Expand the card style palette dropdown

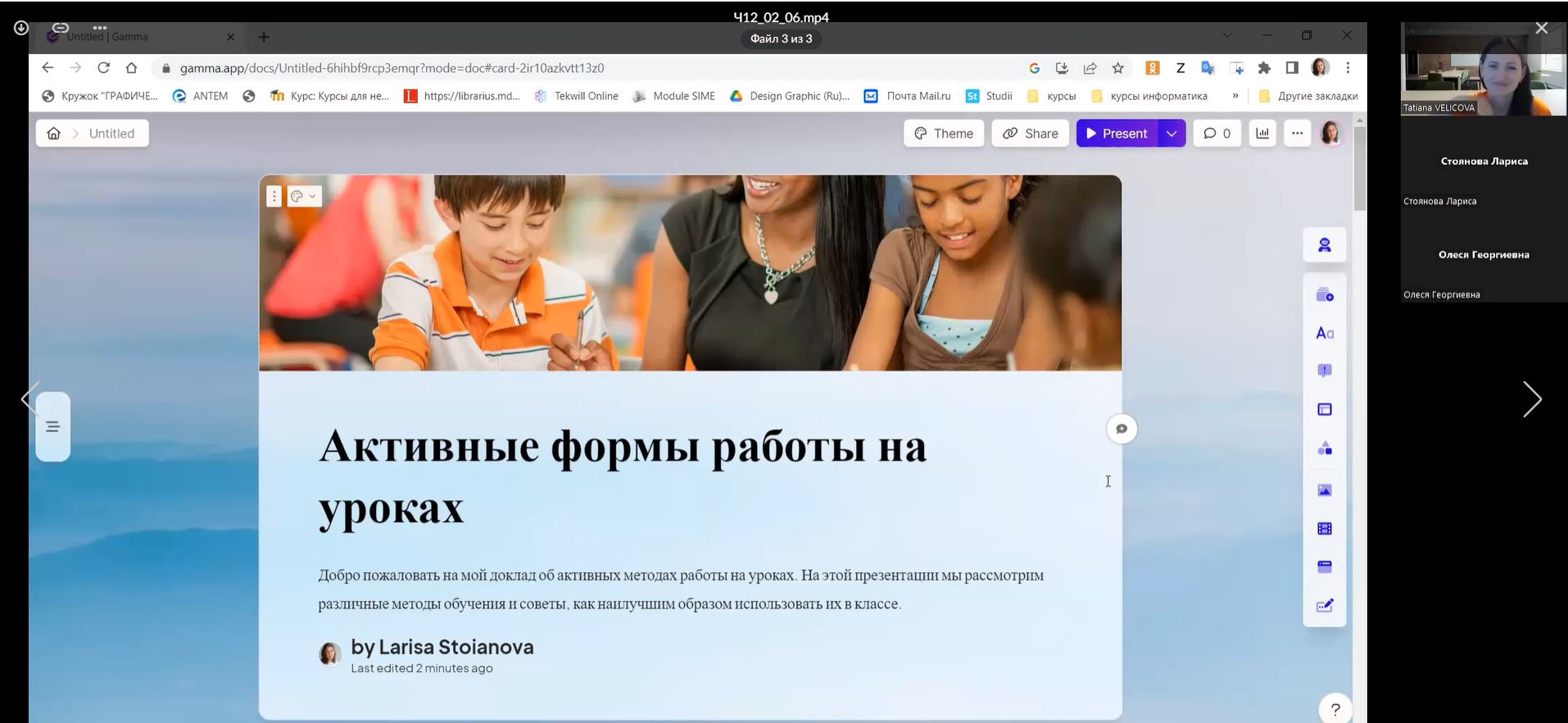[x=304, y=197]
